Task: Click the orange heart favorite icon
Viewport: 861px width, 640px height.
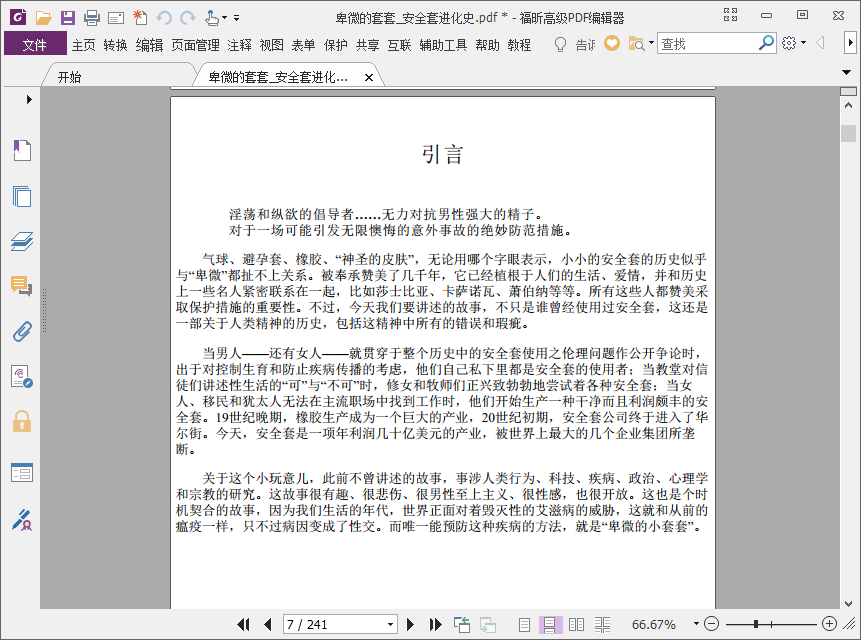Action: coord(612,43)
